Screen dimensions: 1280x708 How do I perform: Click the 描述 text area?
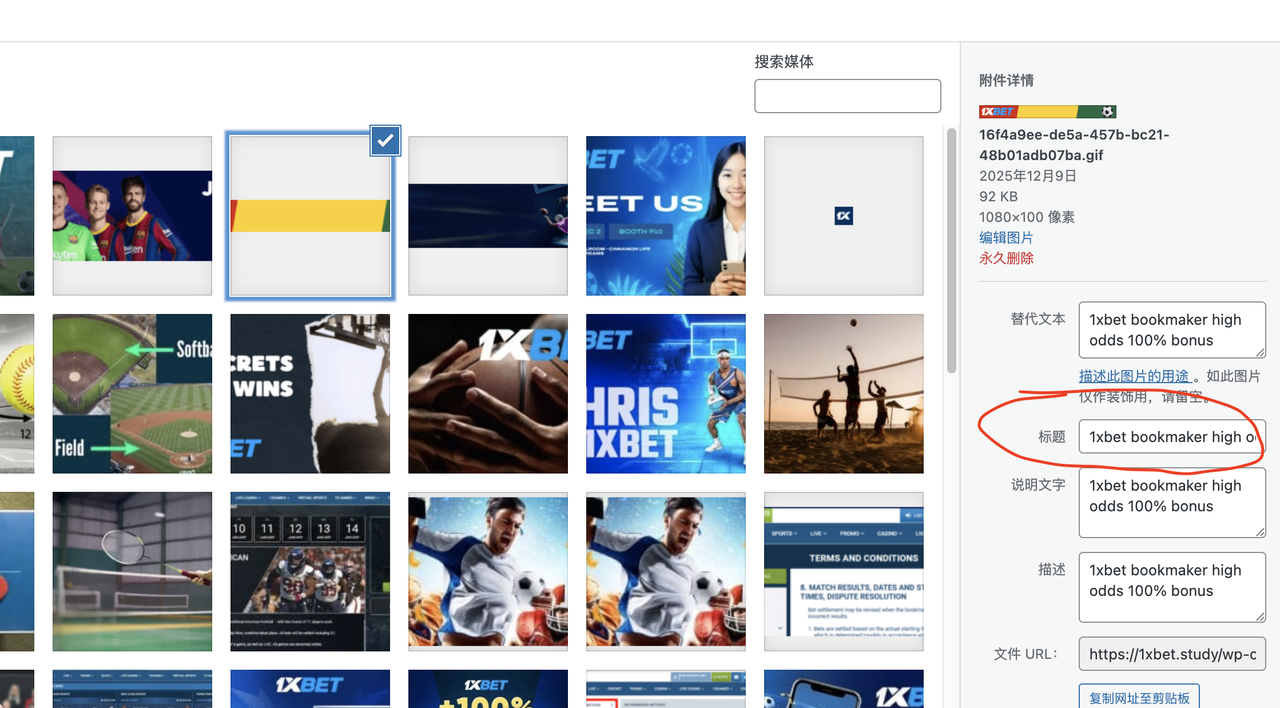(1172, 587)
